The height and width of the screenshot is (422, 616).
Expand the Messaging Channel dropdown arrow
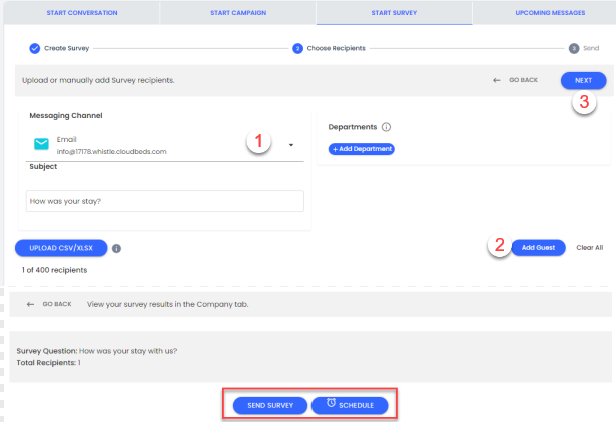tap(291, 144)
